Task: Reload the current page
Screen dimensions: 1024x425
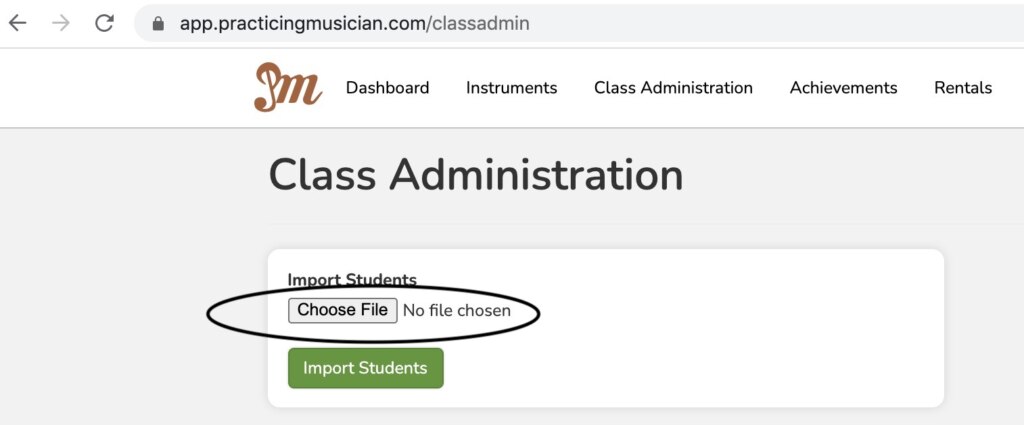Action: pyautogui.click(x=104, y=23)
